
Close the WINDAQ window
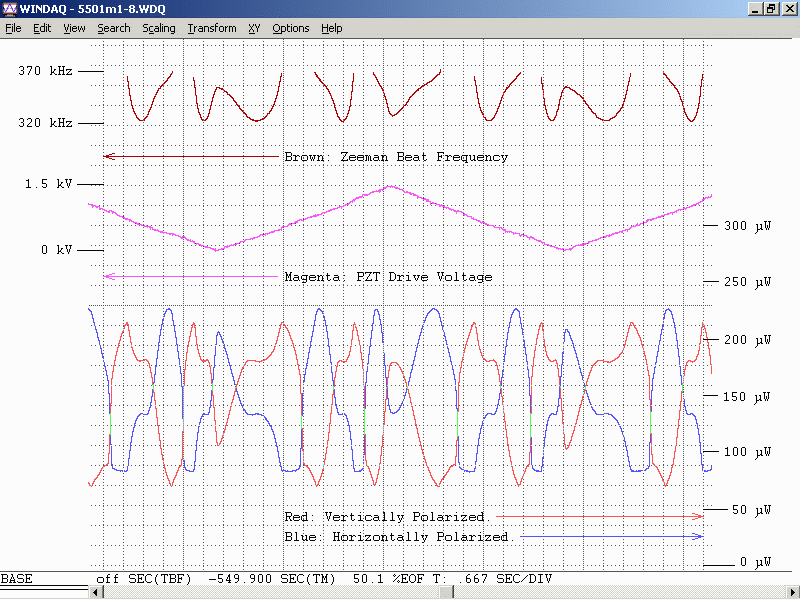pyautogui.click(x=788, y=9)
